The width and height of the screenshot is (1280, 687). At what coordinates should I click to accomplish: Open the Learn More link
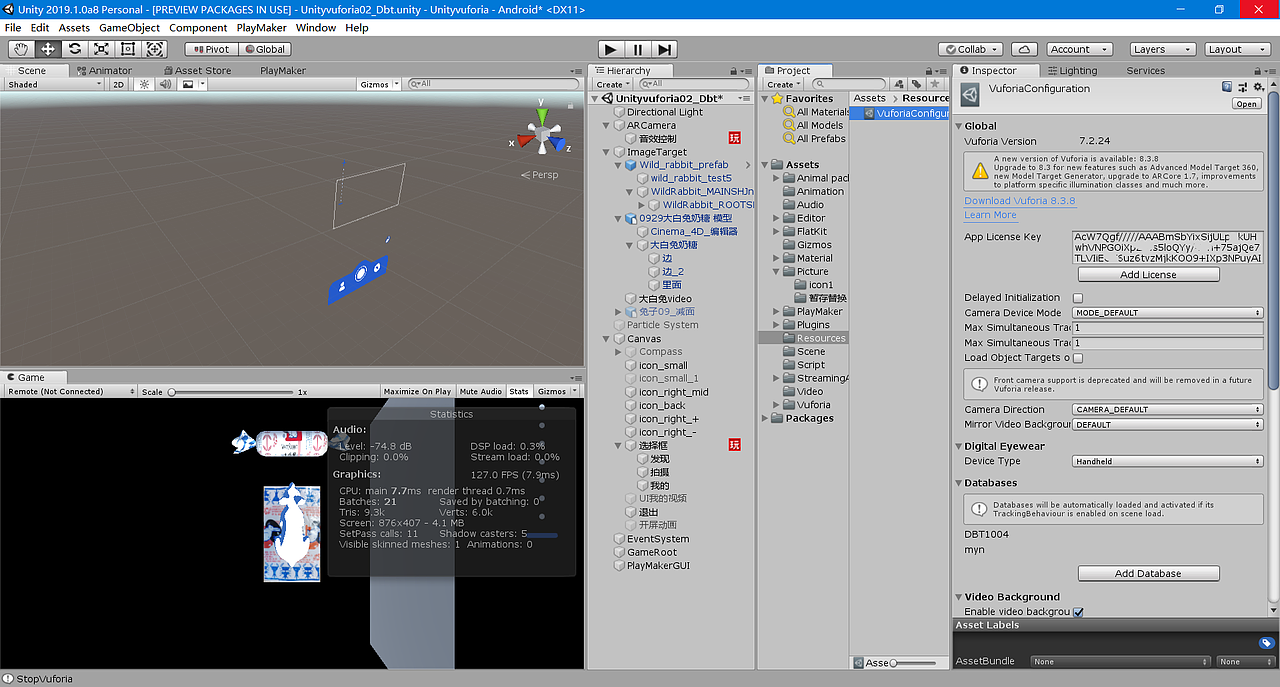[x=990, y=215]
